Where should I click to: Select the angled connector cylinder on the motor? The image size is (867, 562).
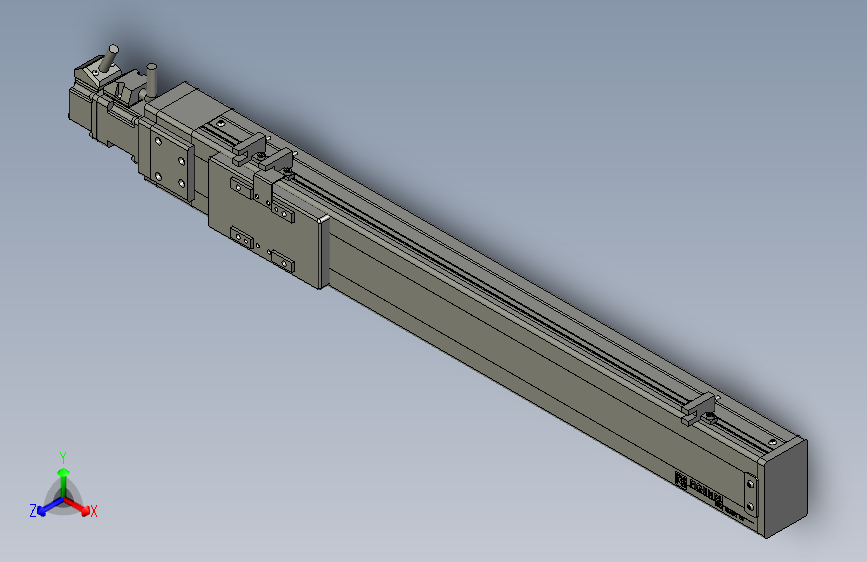109,58
